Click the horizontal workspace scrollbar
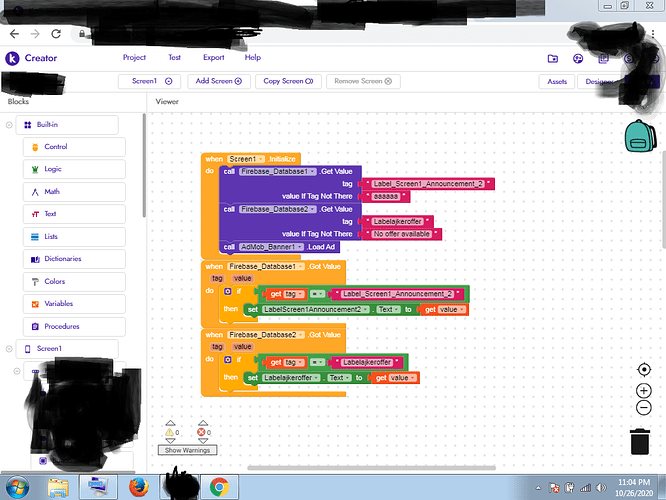666x500 pixels. click(x=371, y=468)
